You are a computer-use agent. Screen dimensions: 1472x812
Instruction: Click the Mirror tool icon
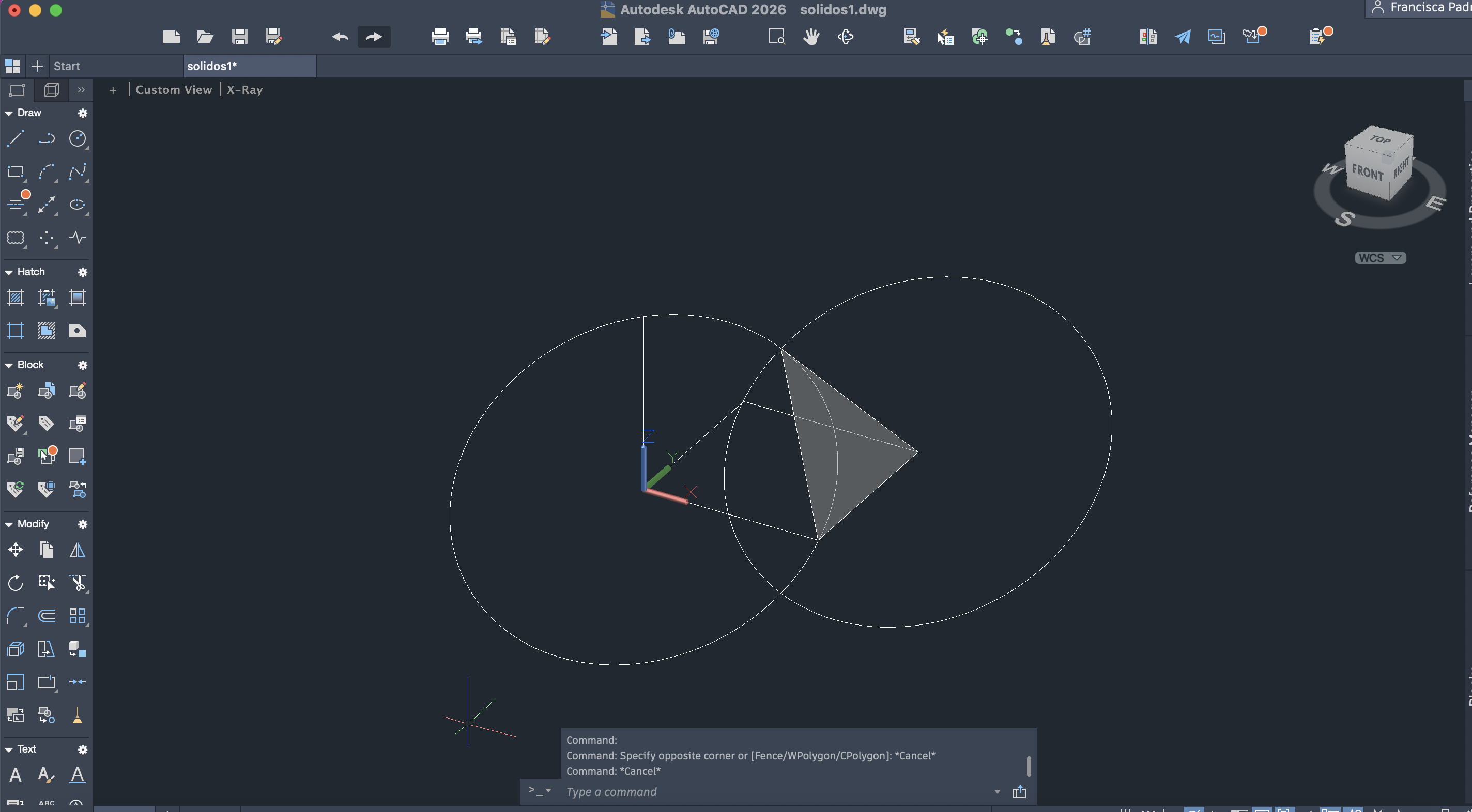tap(77, 550)
